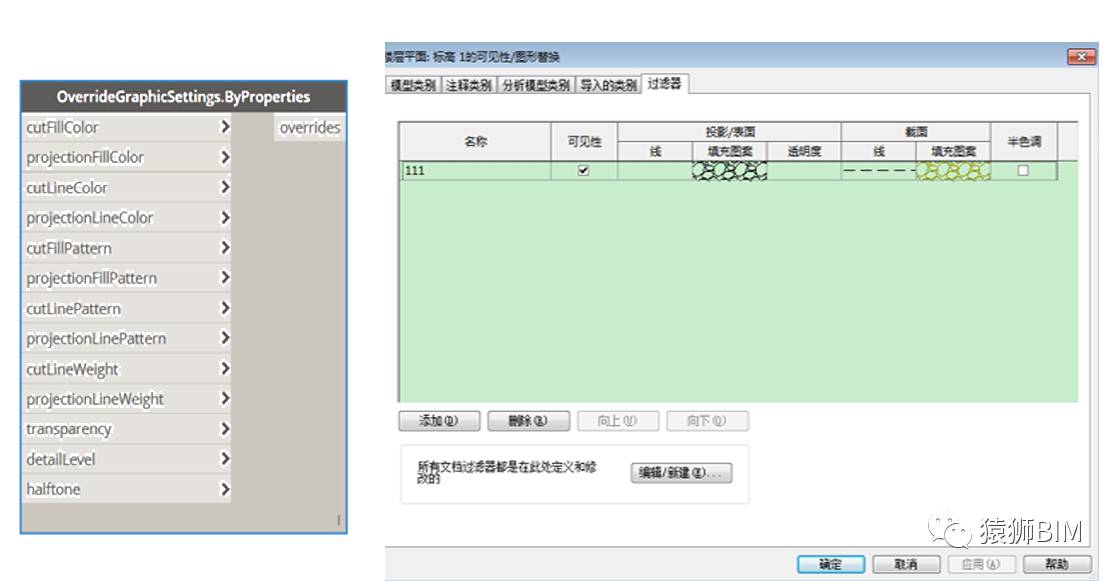Open the 编辑/新建 filter dialog

pos(681,472)
